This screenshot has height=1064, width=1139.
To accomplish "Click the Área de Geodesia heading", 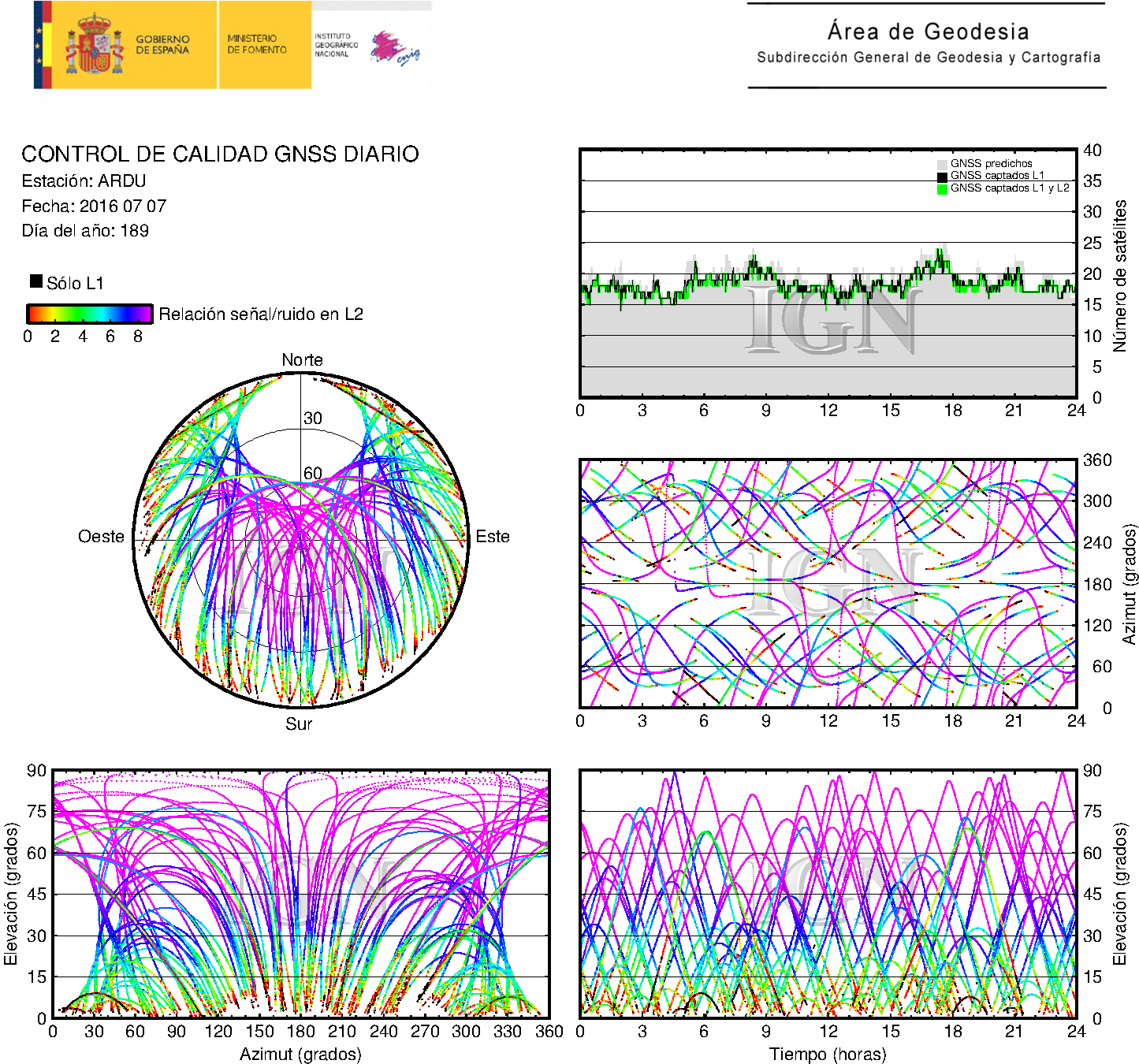I will [x=928, y=32].
